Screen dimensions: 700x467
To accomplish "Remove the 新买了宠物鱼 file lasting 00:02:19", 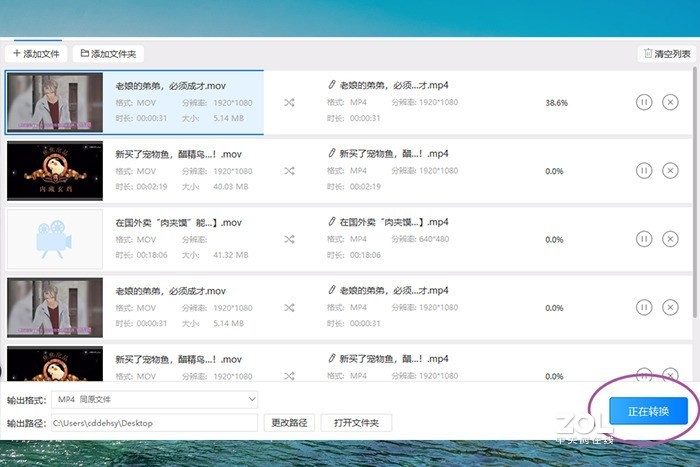I will coord(670,171).
